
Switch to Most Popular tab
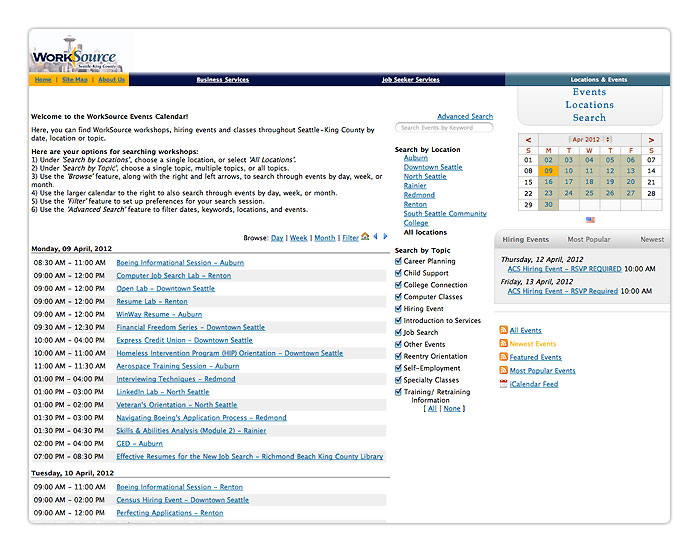tap(588, 239)
